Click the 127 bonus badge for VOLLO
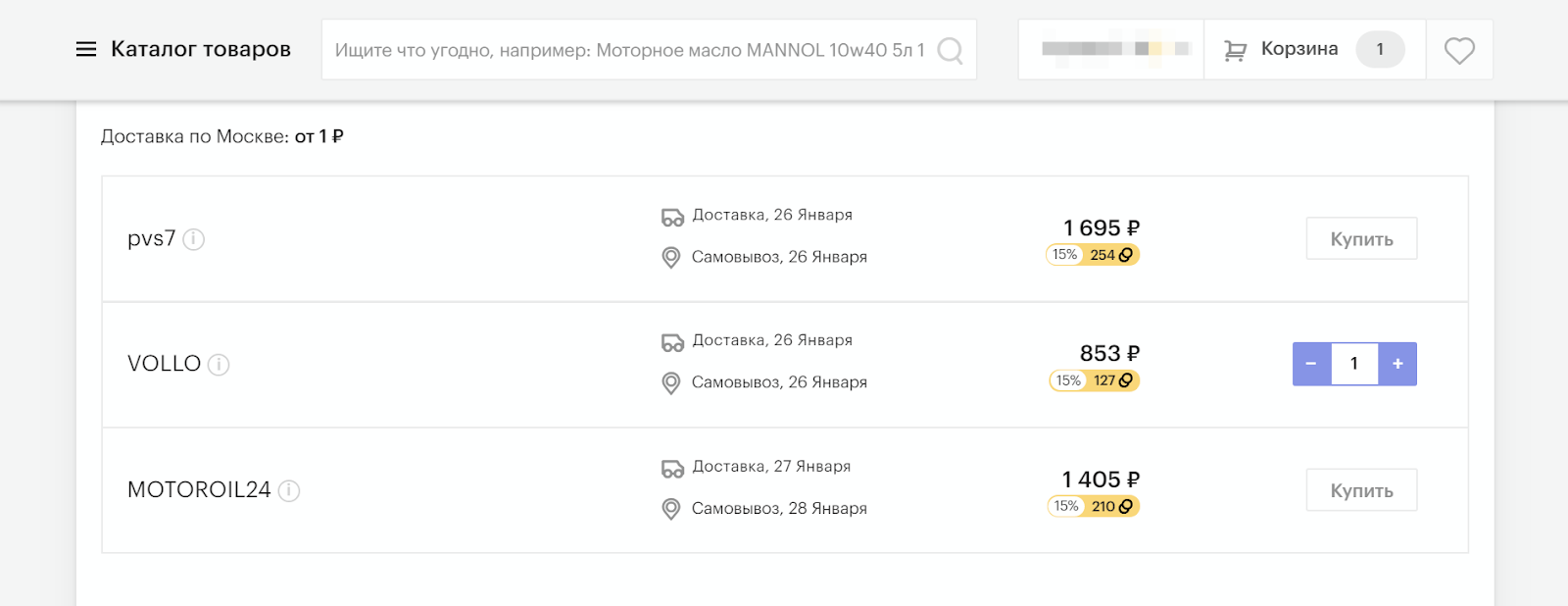 click(x=1112, y=380)
